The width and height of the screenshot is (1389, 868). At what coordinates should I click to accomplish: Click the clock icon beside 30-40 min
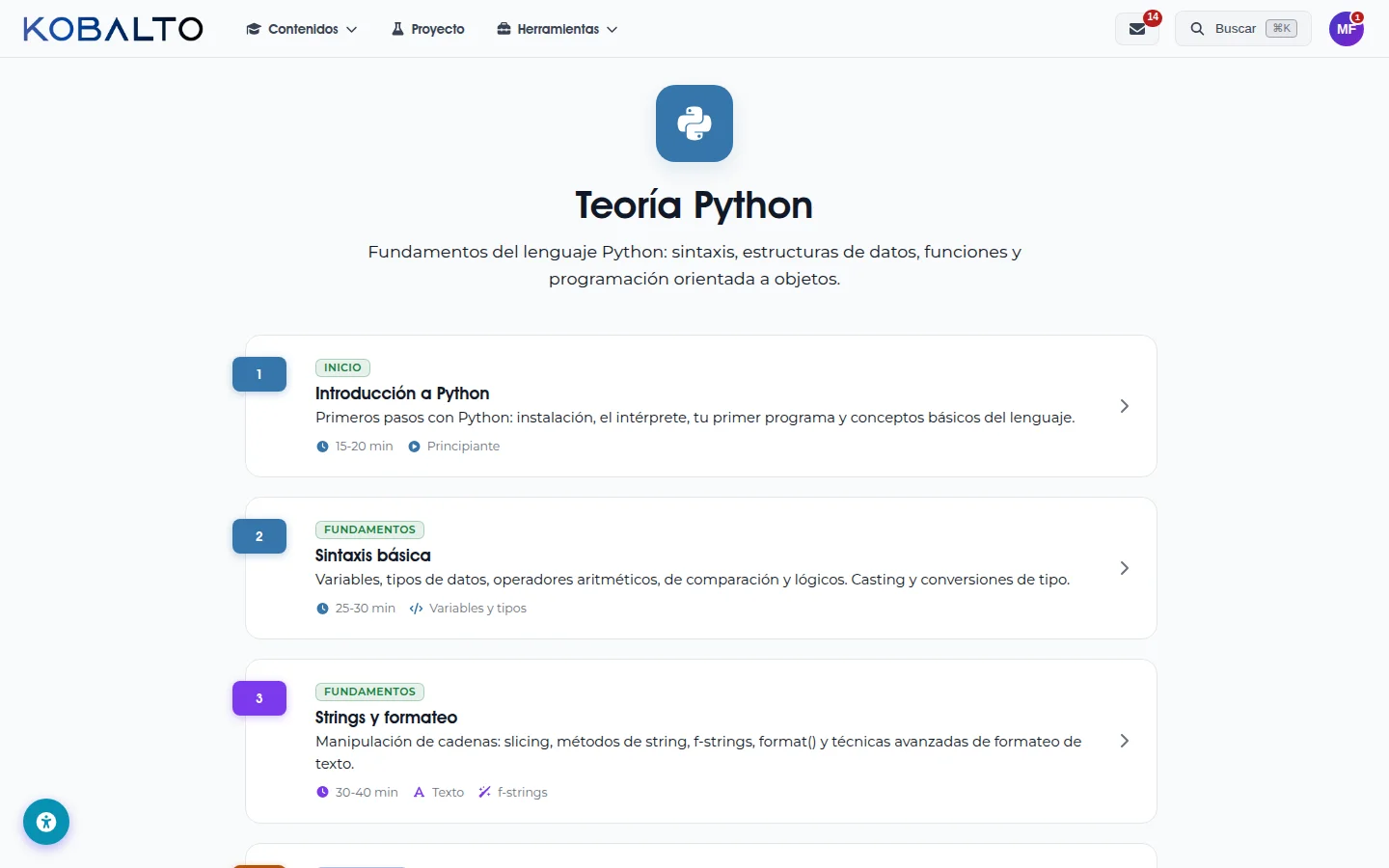(322, 793)
